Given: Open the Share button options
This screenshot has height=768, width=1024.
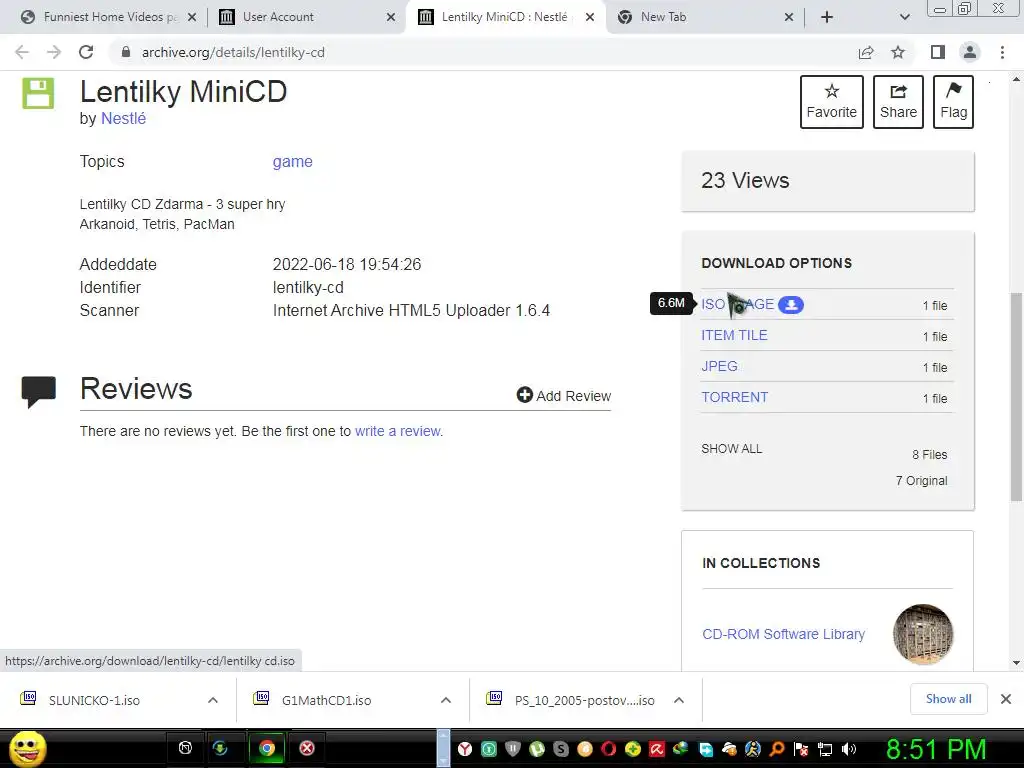Looking at the screenshot, I should pos(898,102).
